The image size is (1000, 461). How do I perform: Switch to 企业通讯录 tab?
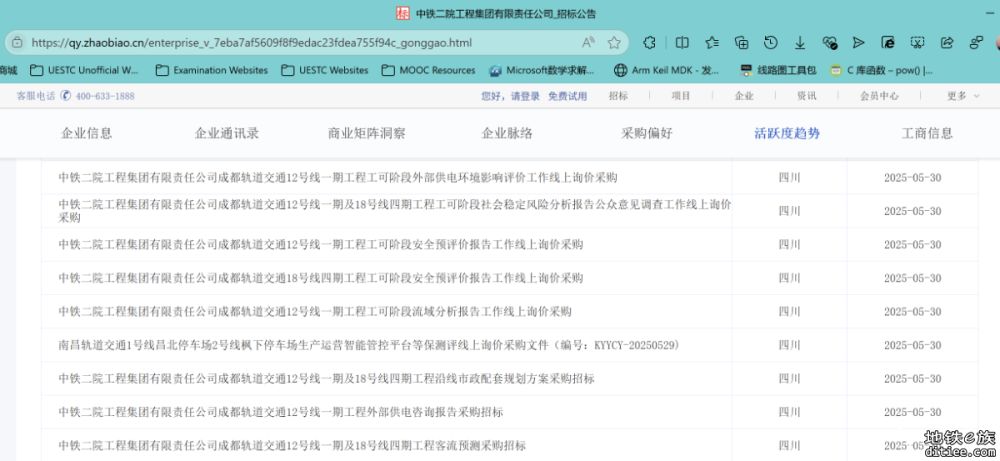[227, 133]
